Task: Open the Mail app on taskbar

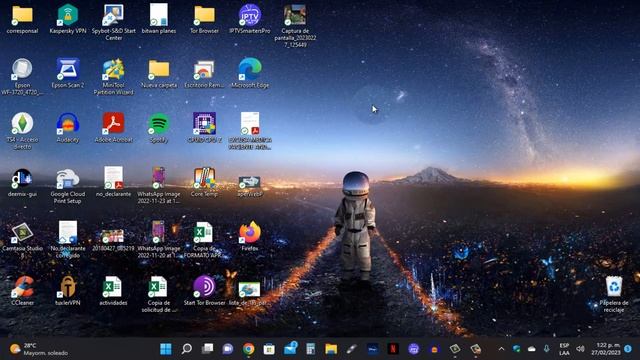Action: coord(290,349)
